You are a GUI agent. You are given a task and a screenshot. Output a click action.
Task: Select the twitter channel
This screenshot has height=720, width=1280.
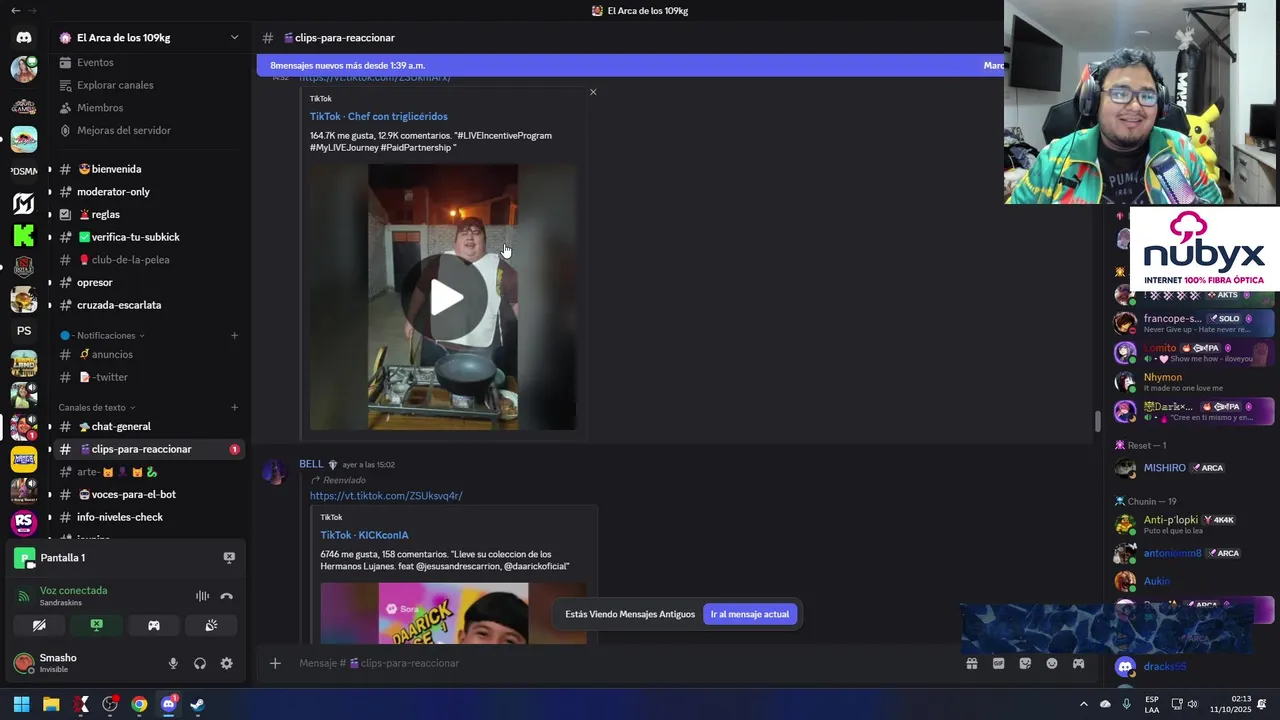click(150, 377)
